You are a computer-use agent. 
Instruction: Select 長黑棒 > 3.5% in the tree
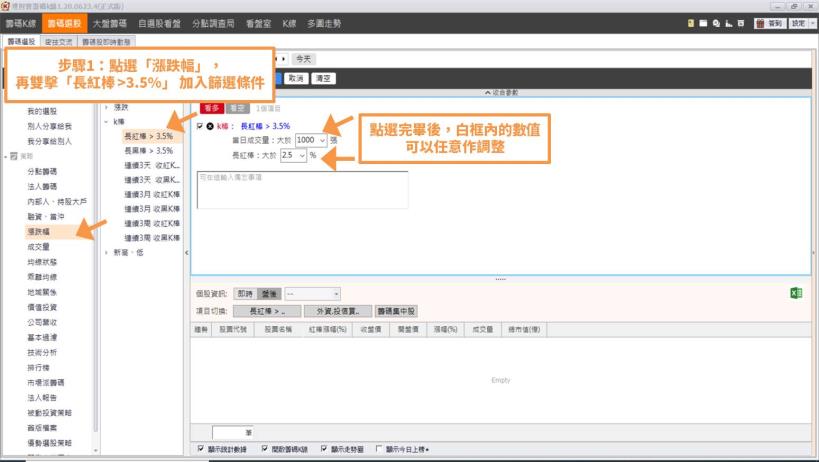click(x=148, y=150)
